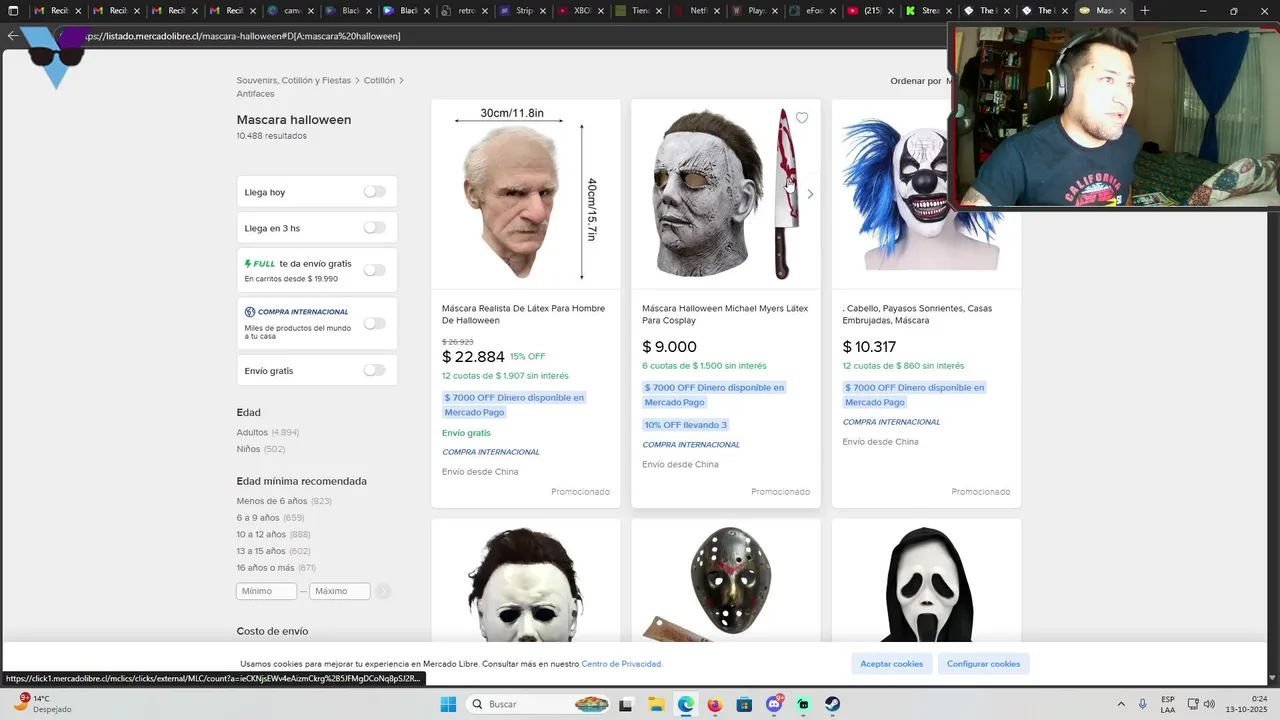Open Microsoft Store from taskbar
Image resolution: width=1280 pixels, height=720 pixels.
point(744,704)
